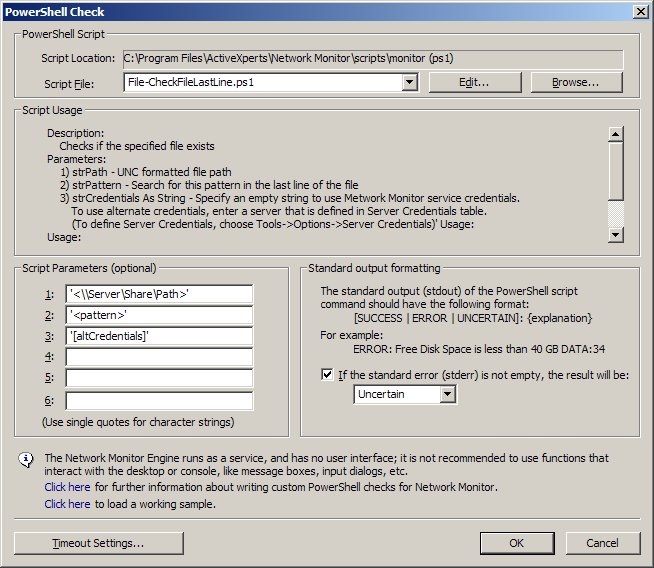Focus parameter 1 Server Share Path field

pyautogui.click(x=159, y=294)
